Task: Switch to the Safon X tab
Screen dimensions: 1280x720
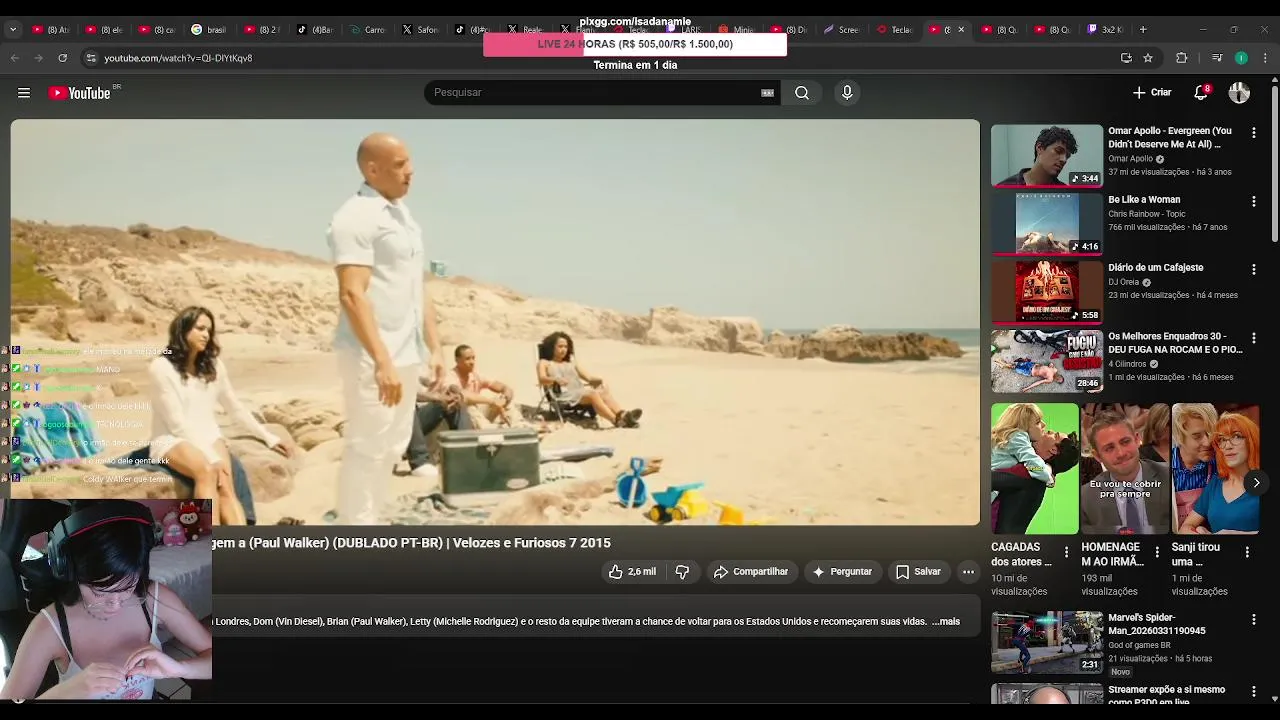Action: coord(420,30)
